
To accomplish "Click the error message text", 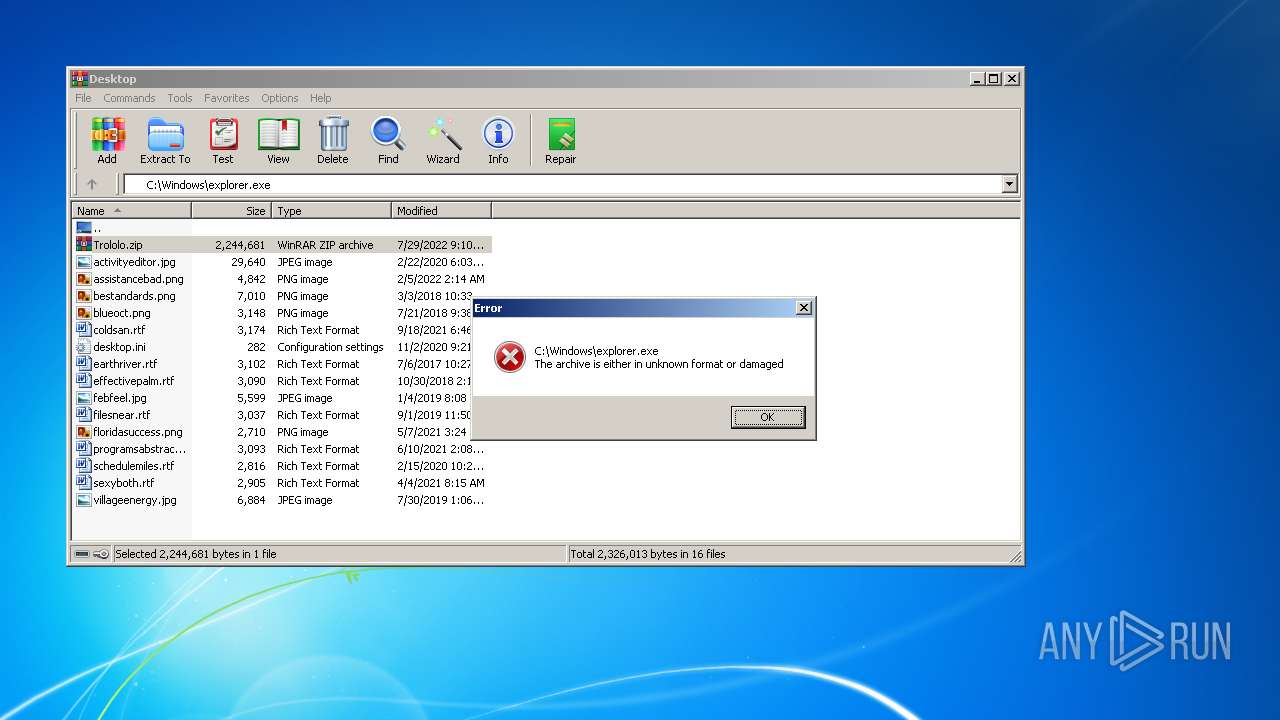I will 659,358.
